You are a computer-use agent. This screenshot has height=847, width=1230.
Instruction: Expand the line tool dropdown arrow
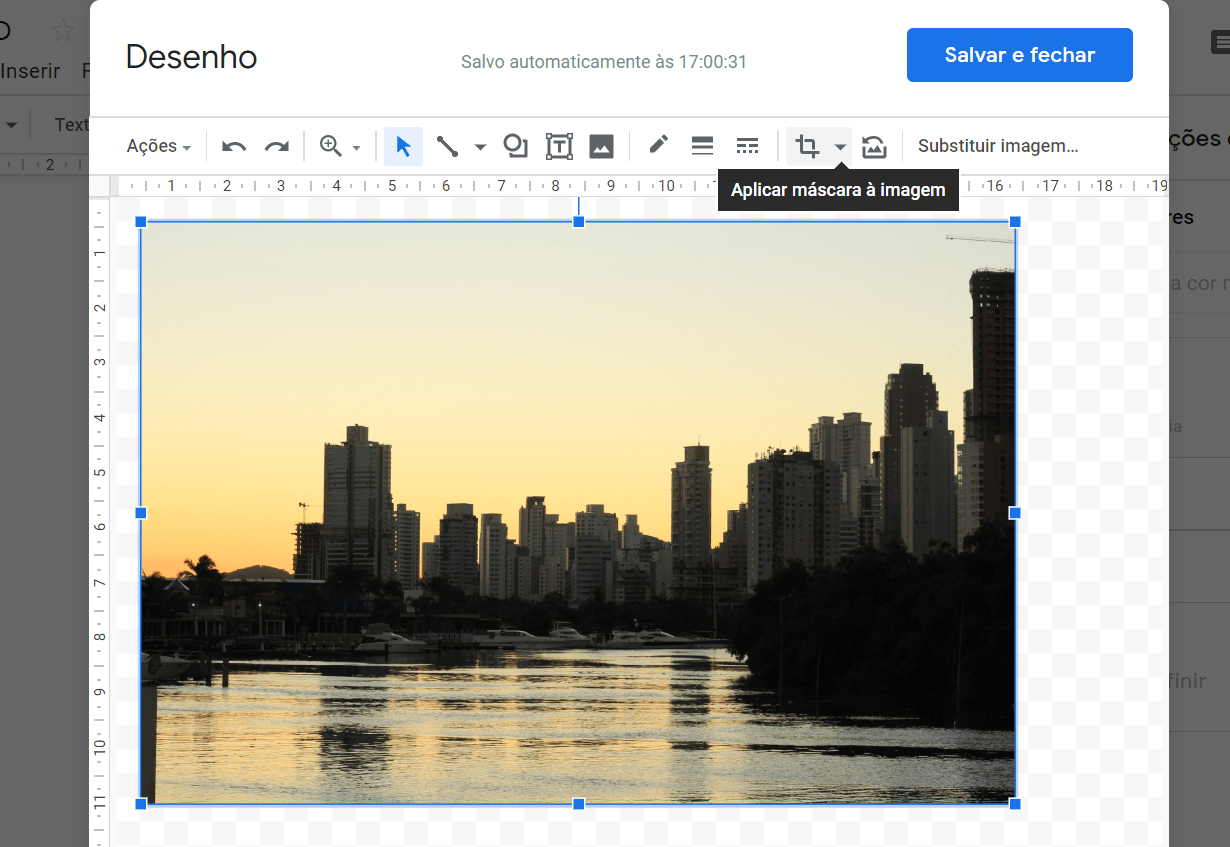tap(480, 148)
